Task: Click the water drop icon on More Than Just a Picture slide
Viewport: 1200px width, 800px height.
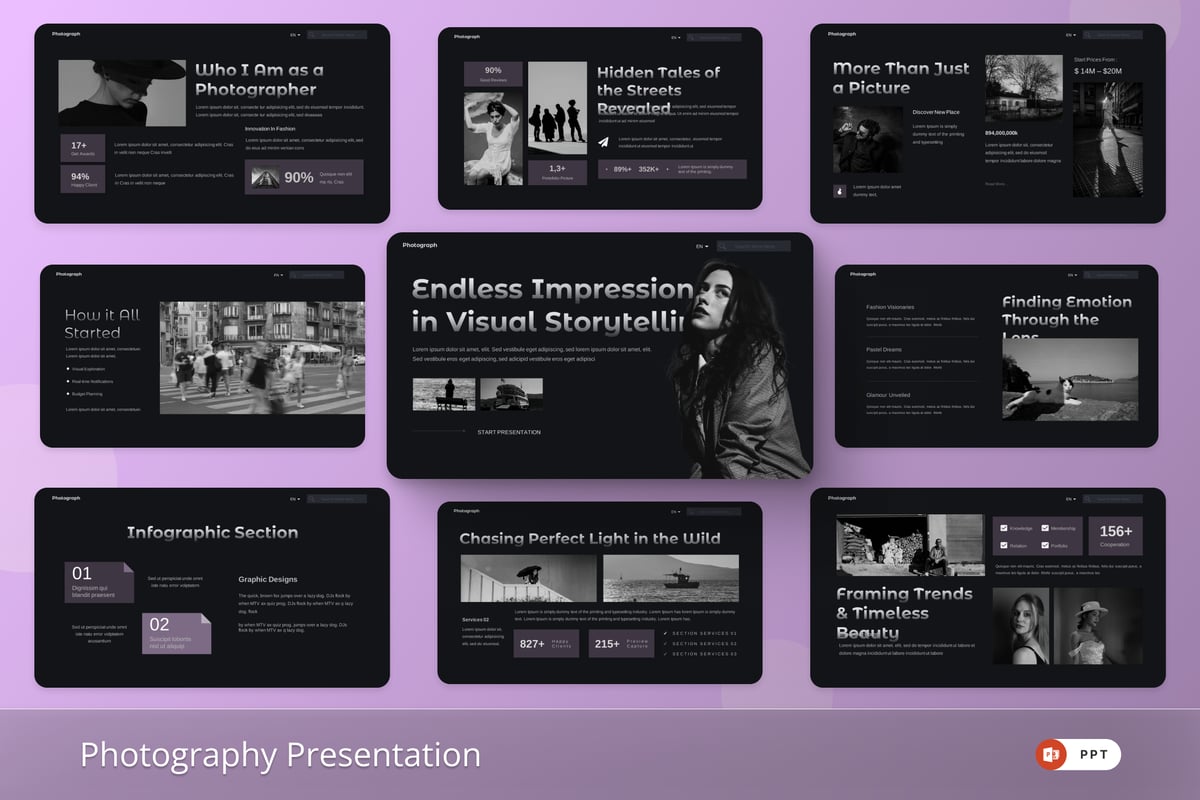Action: pos(838,189)
